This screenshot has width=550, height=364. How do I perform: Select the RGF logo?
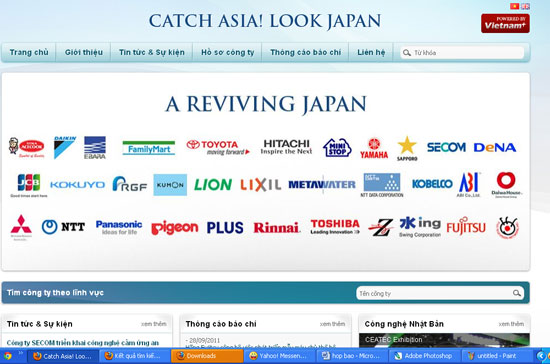tap(129, 184)
